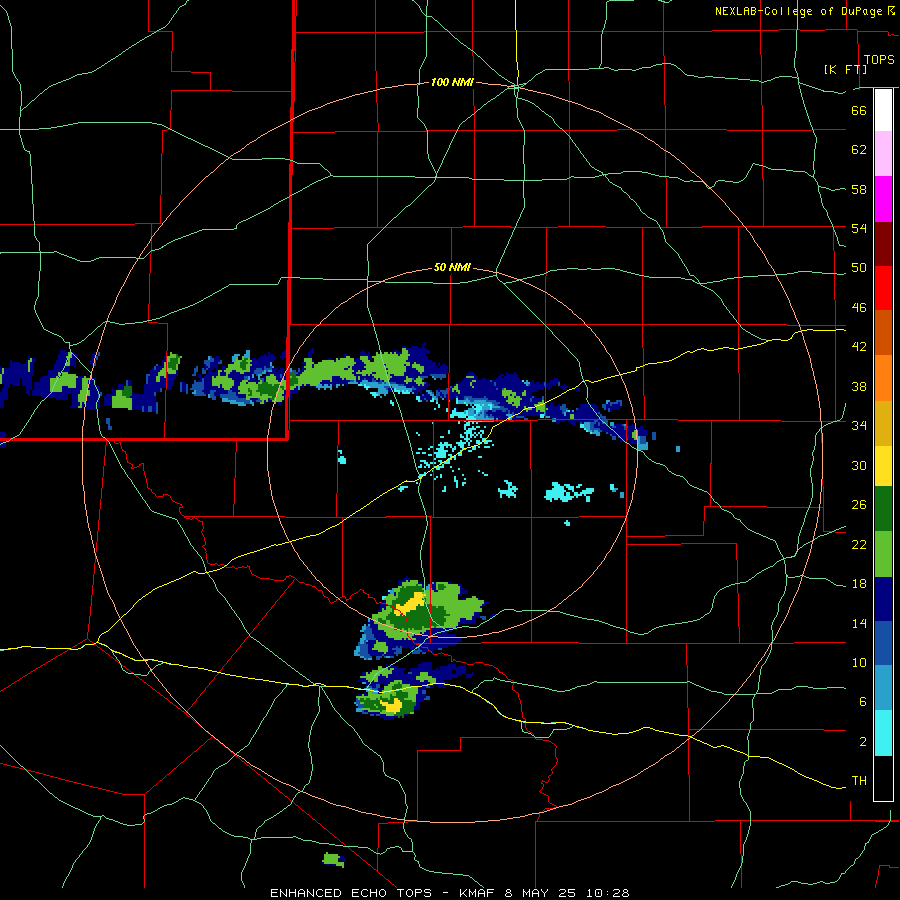Select the white swatch in the legend
The height and width of the screenshot is (900, 900).
[x=883, y=110]
